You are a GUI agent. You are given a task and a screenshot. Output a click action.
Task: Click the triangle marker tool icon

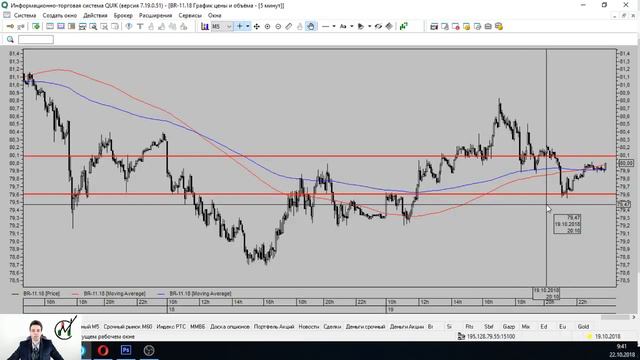(361, 27)
